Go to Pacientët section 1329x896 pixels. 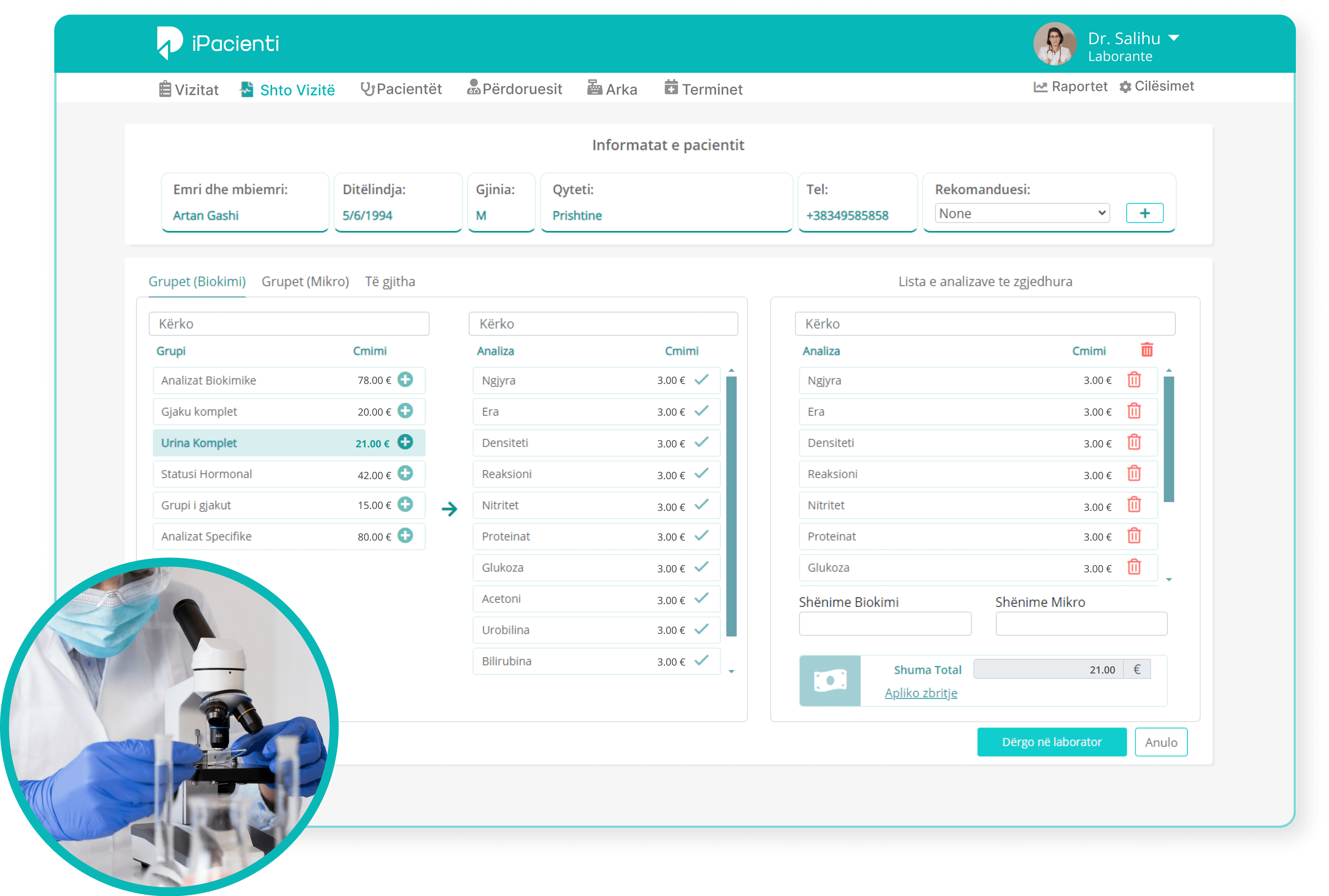click(x=401, y=89)
